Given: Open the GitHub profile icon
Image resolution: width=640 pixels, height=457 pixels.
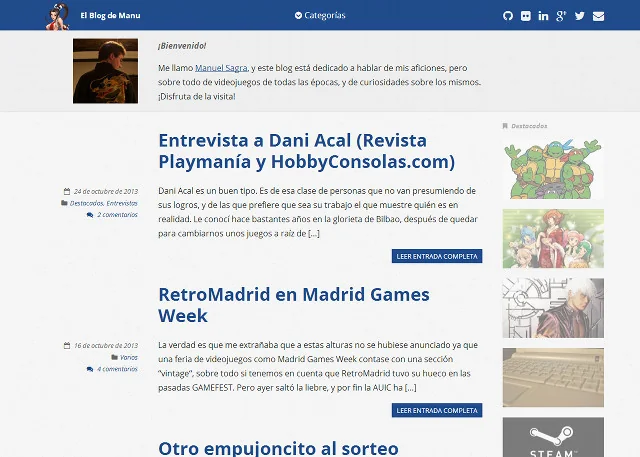Looking at the screenshot, I should point(508,16).
